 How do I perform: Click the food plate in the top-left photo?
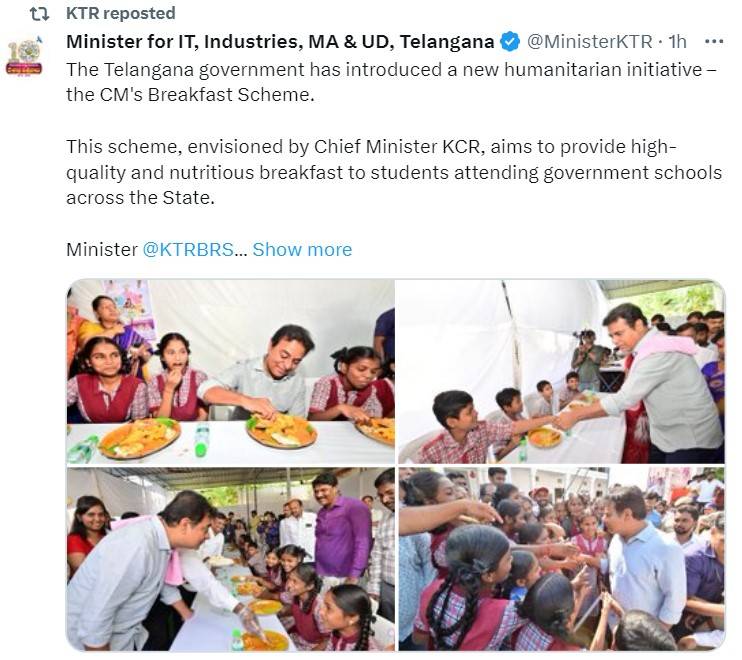point(140,438)
